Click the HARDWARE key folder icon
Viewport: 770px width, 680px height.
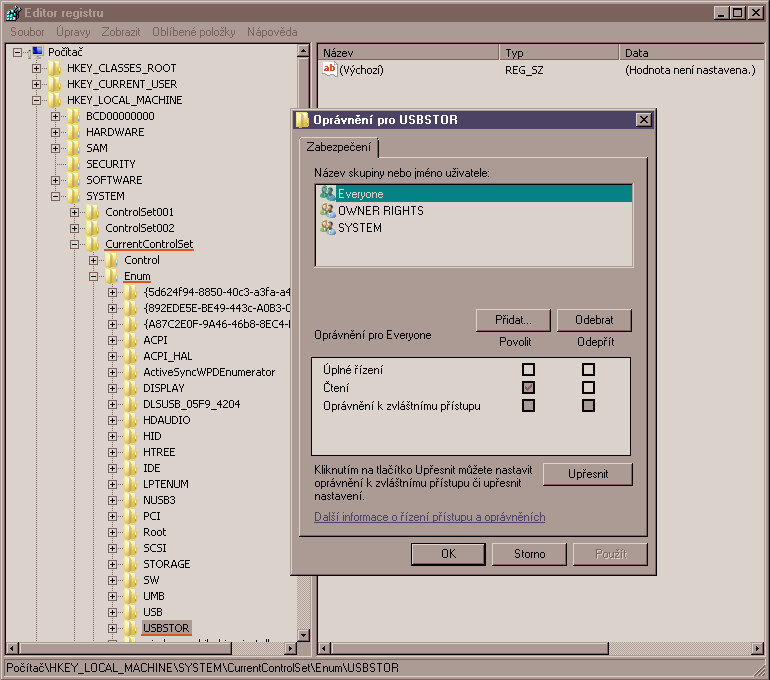[x=74, y=132]
